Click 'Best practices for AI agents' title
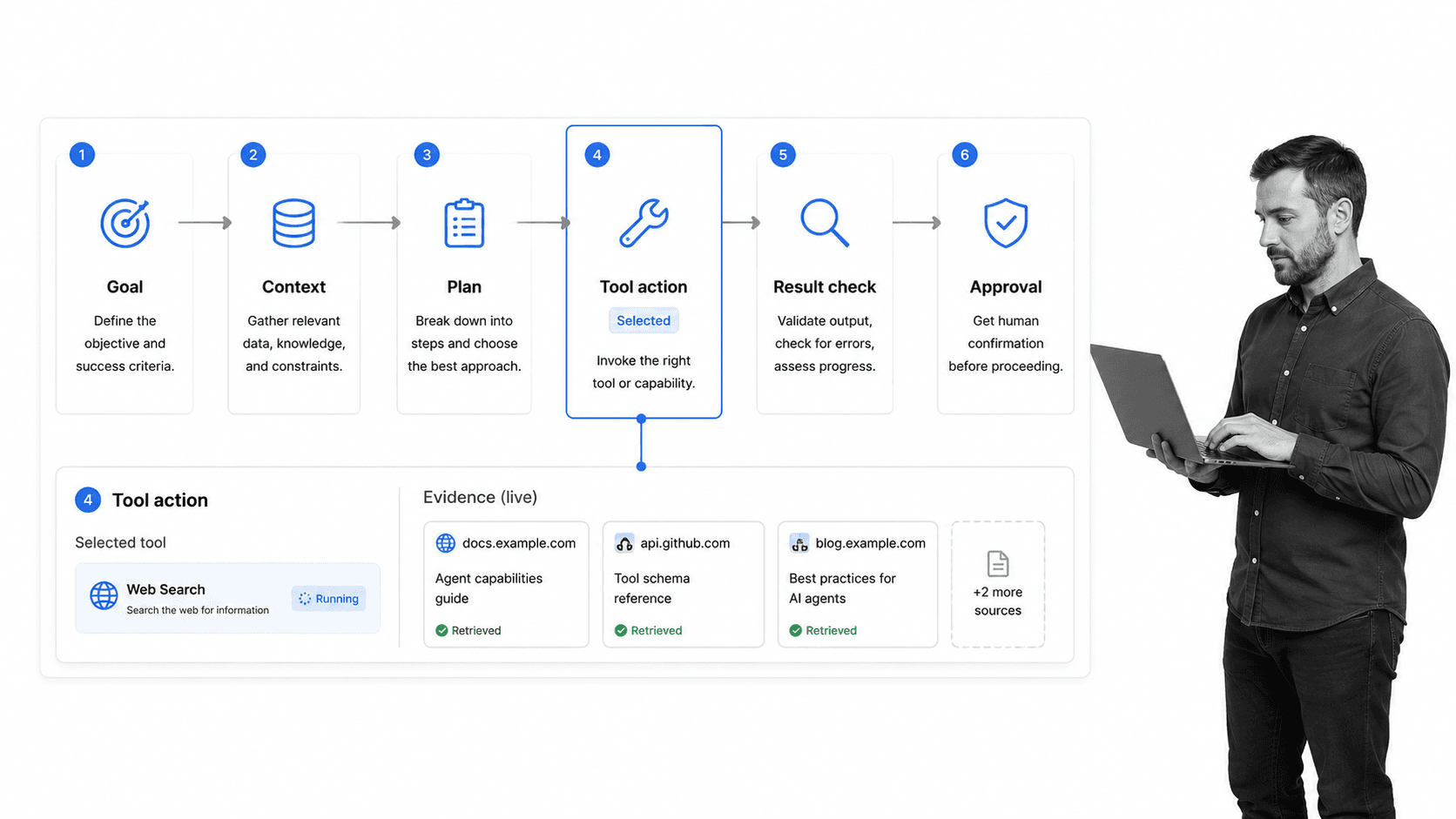This screenshot has width=1456, height=819. point(842,588)
